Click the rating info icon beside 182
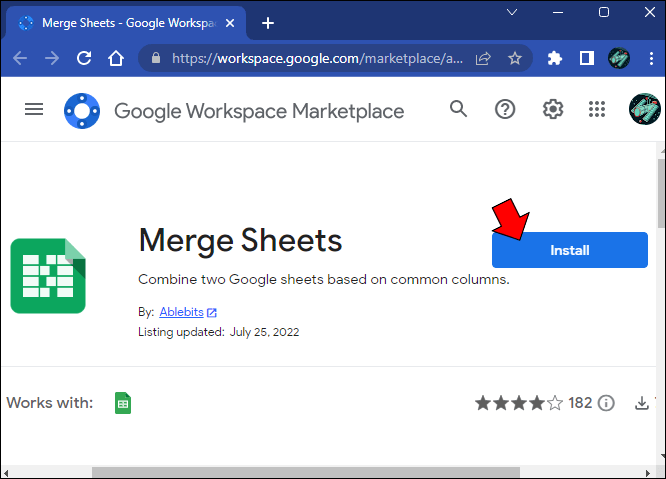The width and height of the screenshot is (666, 479). [607, 403]
